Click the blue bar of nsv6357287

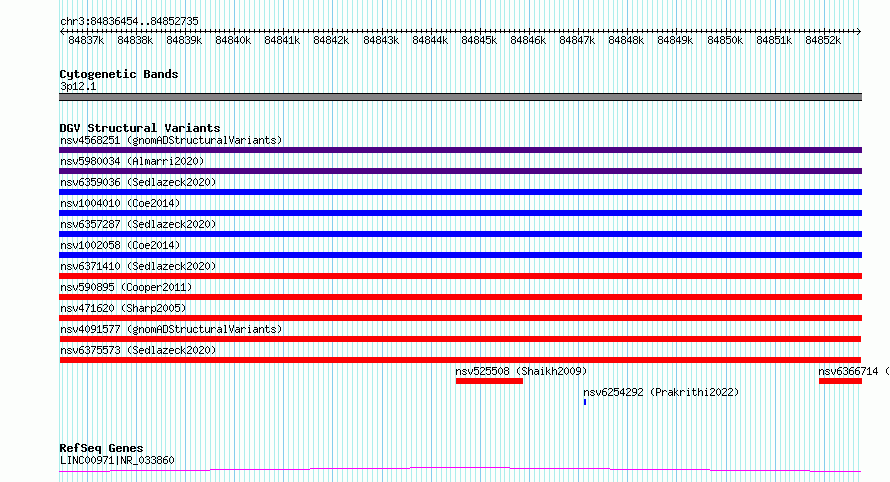coord(460,234)
